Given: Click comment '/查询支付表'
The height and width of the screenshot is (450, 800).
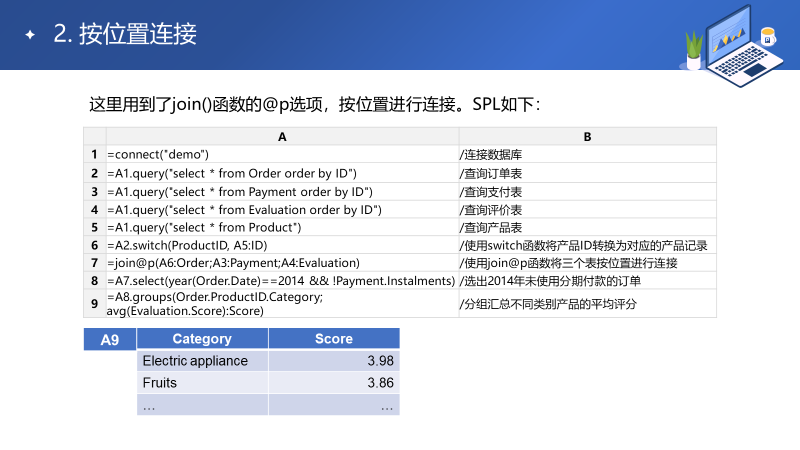Looking at the screenshot, I should (491, 192).
